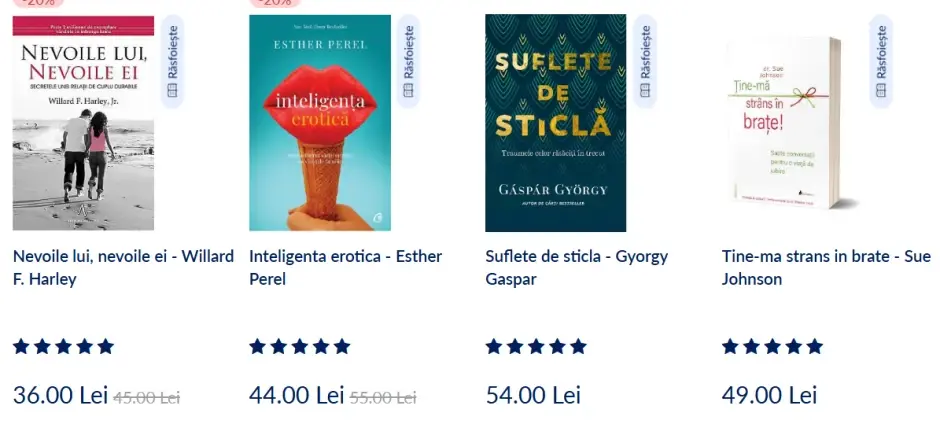Click Răsfoiește icon on Nevoile lui, nevoile ei
The image size is (940, 435).
(171, 62)
